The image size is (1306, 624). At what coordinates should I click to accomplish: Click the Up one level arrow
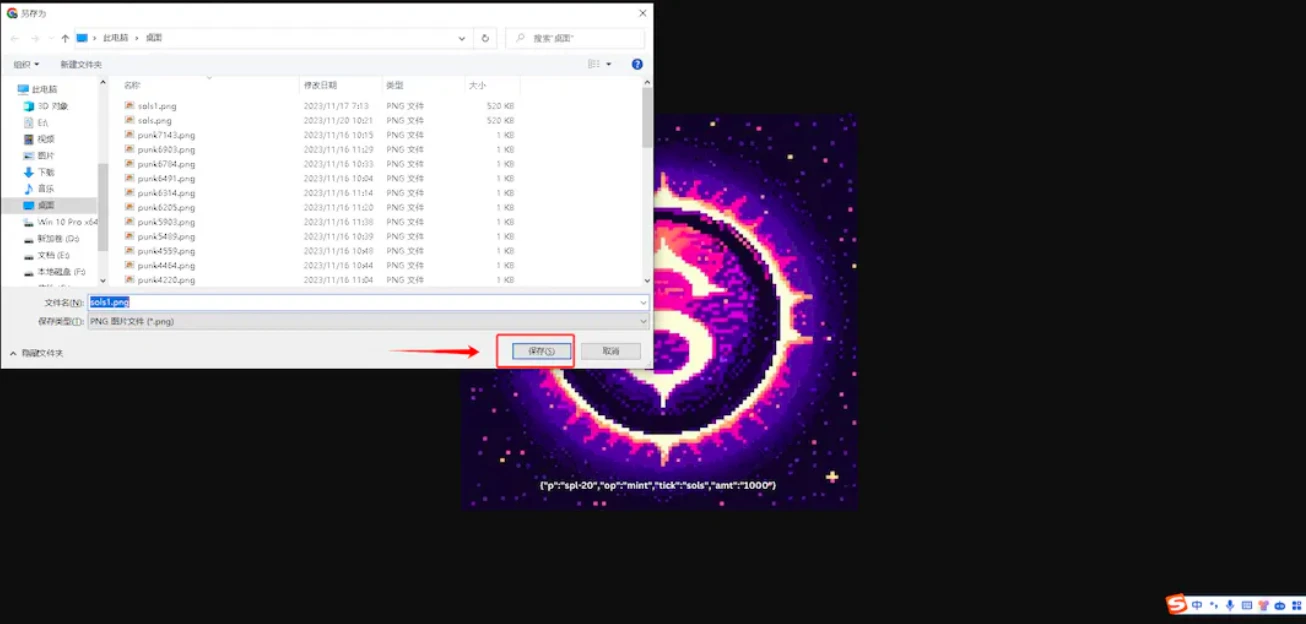(65, 38)
